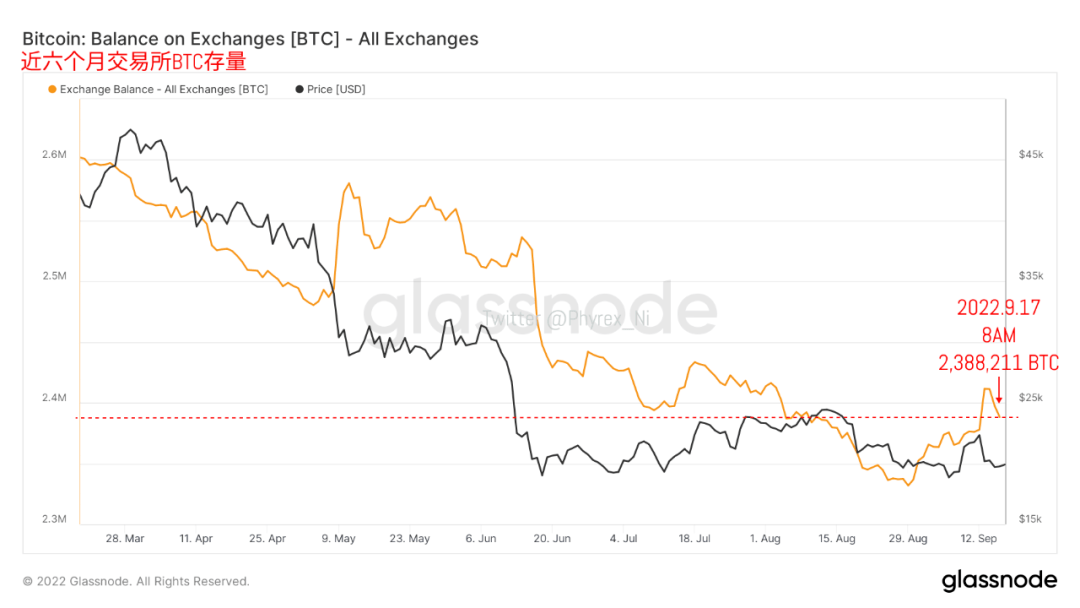Select the 2,388,211 BTC annotation label
Screen dimensions: 1080x608
[x=998, y=364]
